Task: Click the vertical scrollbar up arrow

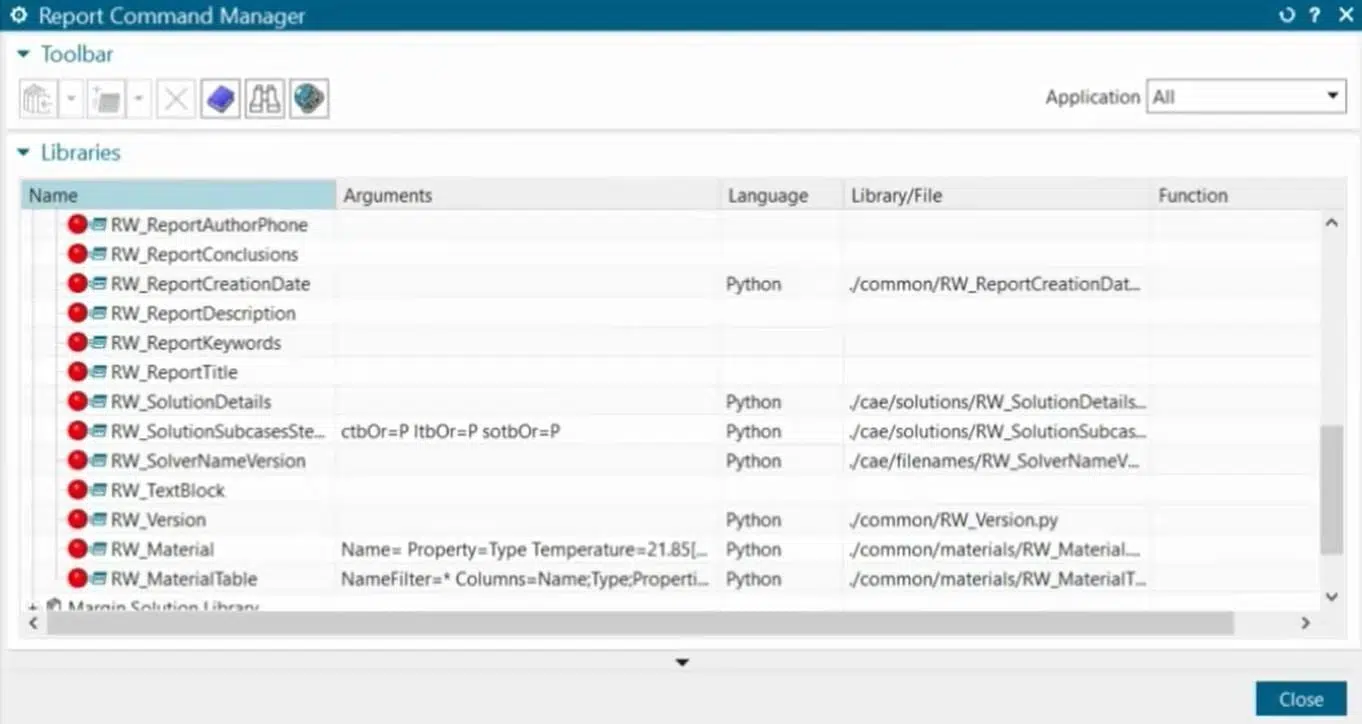Action: (x=1331, y=223)
